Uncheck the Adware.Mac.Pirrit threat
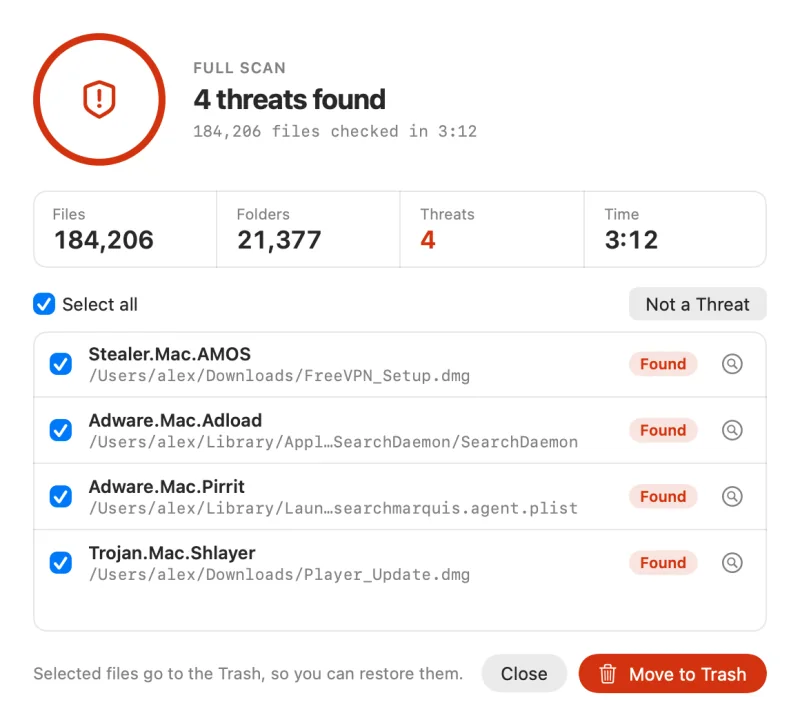800x718 pixels. [61, 497]
